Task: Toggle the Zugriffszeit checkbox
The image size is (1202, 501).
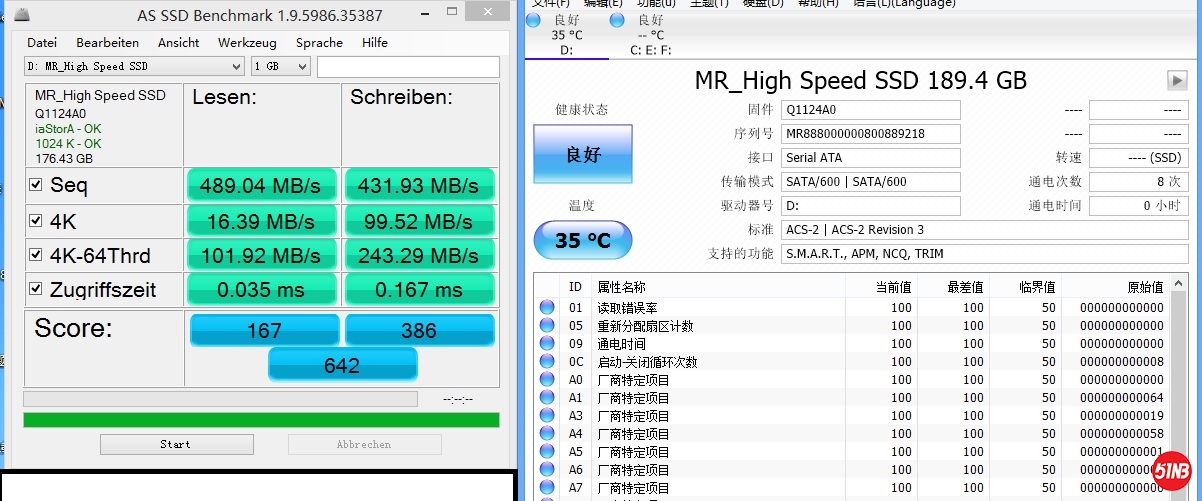Action: pos(36,290)
